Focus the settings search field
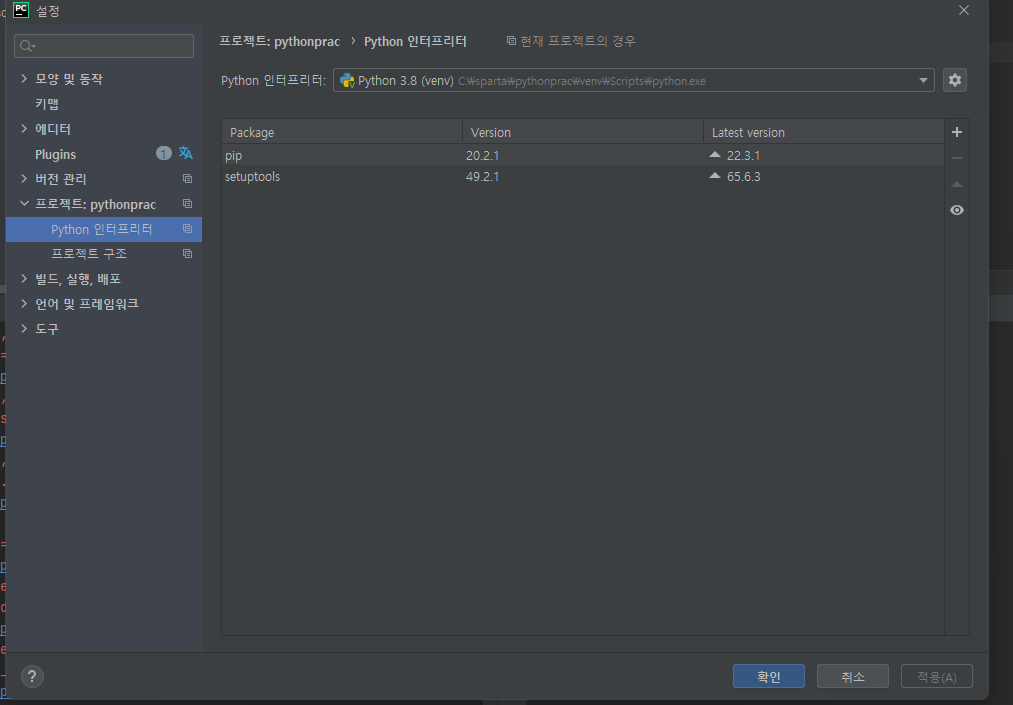1013x705 pixels. click(x=103, y=46)
